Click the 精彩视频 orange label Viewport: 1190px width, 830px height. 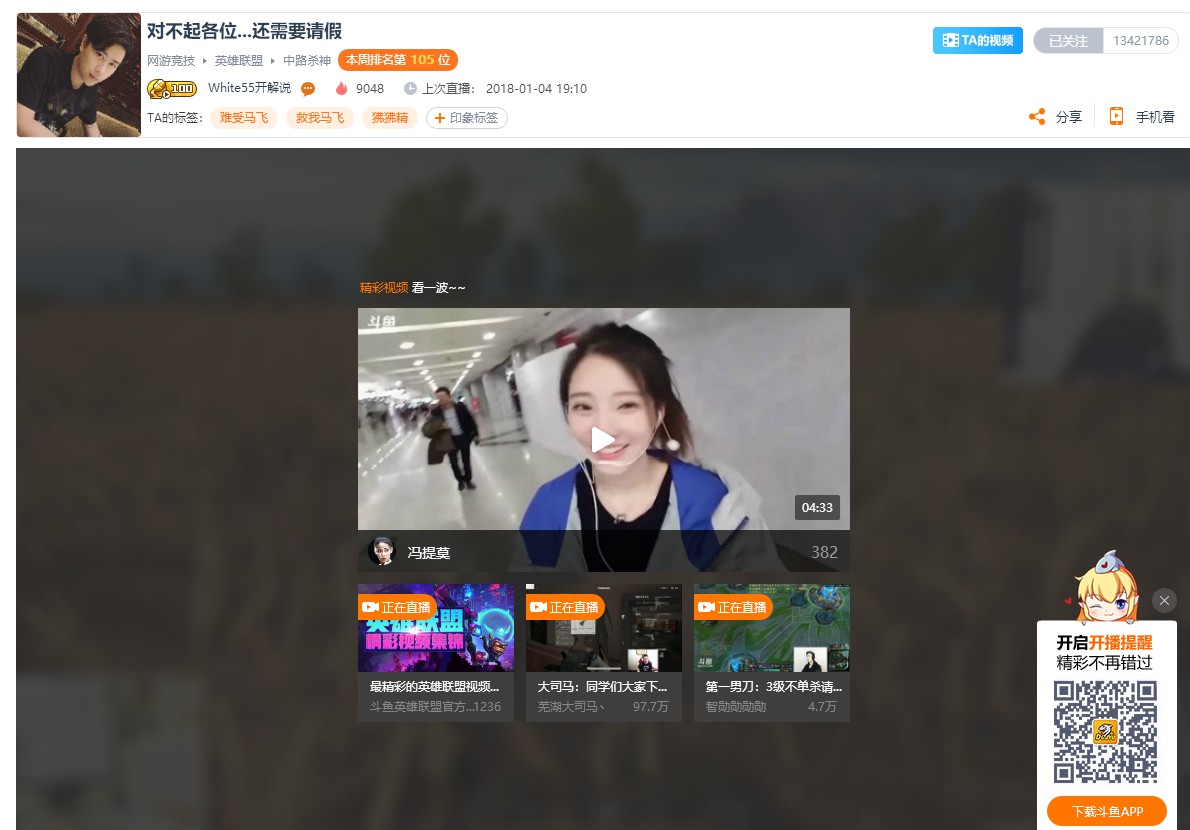click(384, 288)
